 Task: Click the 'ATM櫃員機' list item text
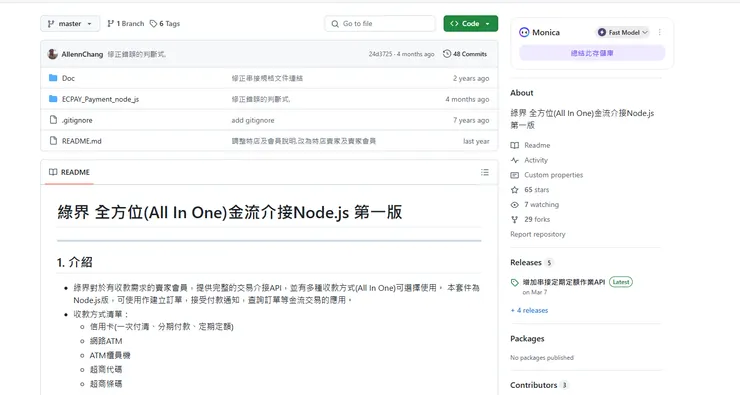[x=110, y=355]
